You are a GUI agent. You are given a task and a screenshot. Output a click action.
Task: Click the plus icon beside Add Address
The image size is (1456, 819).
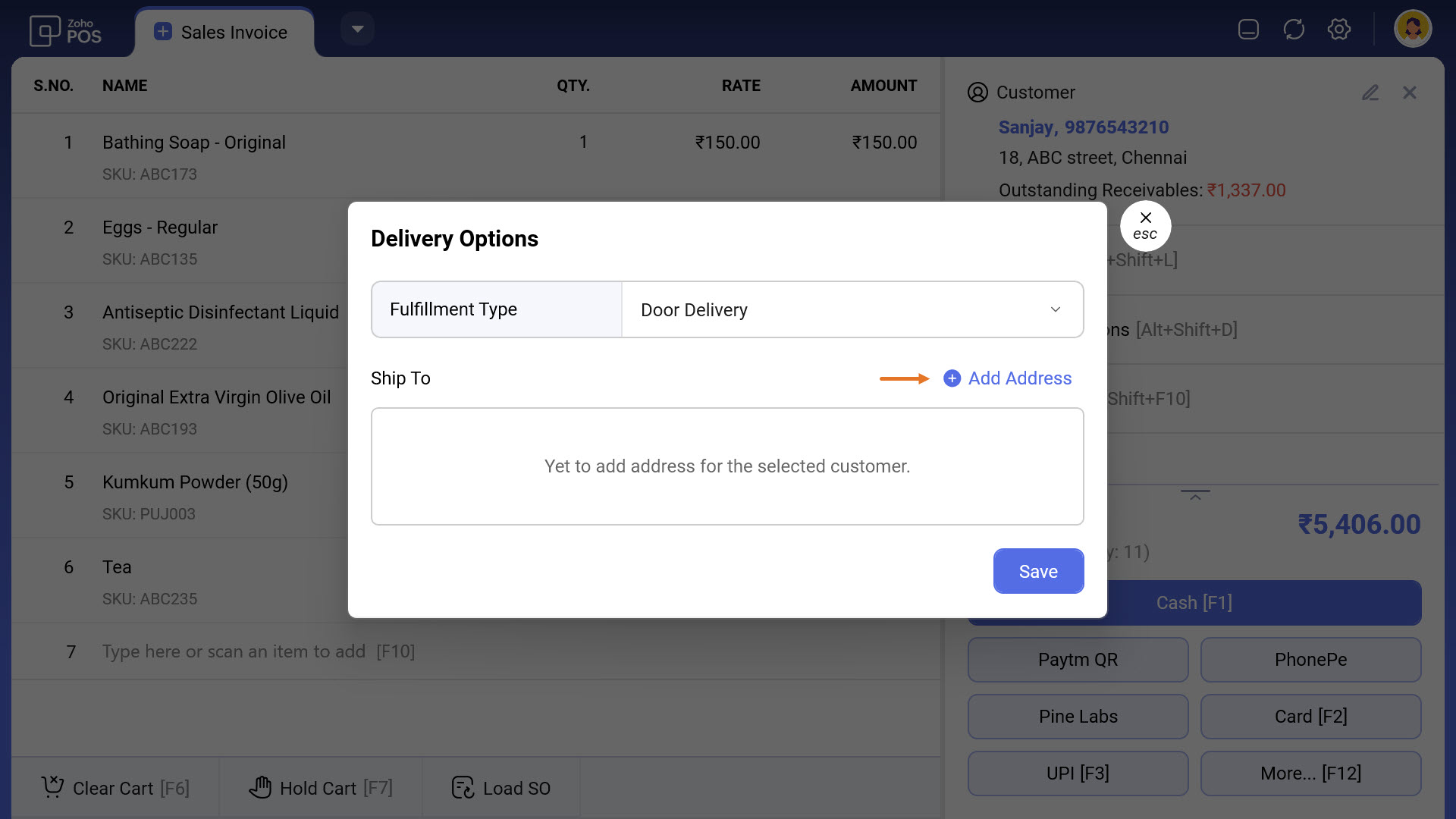[952, 378]
